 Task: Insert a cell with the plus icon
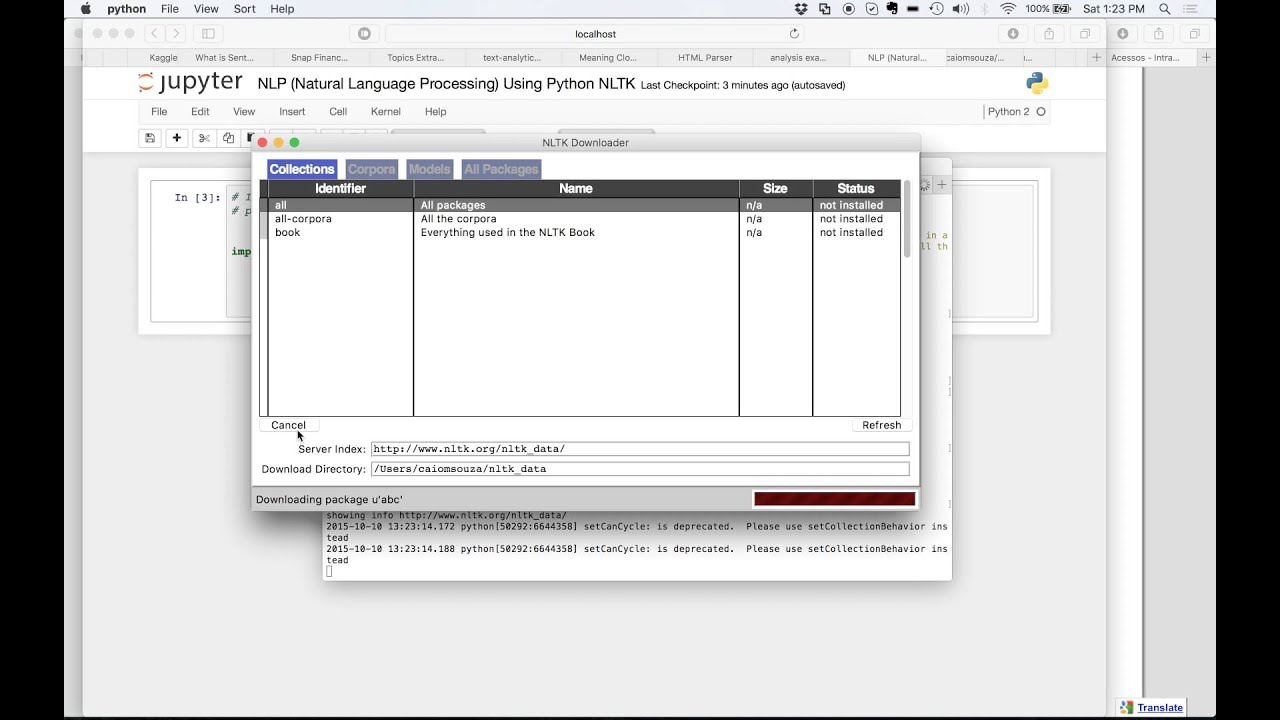(177, 138)
